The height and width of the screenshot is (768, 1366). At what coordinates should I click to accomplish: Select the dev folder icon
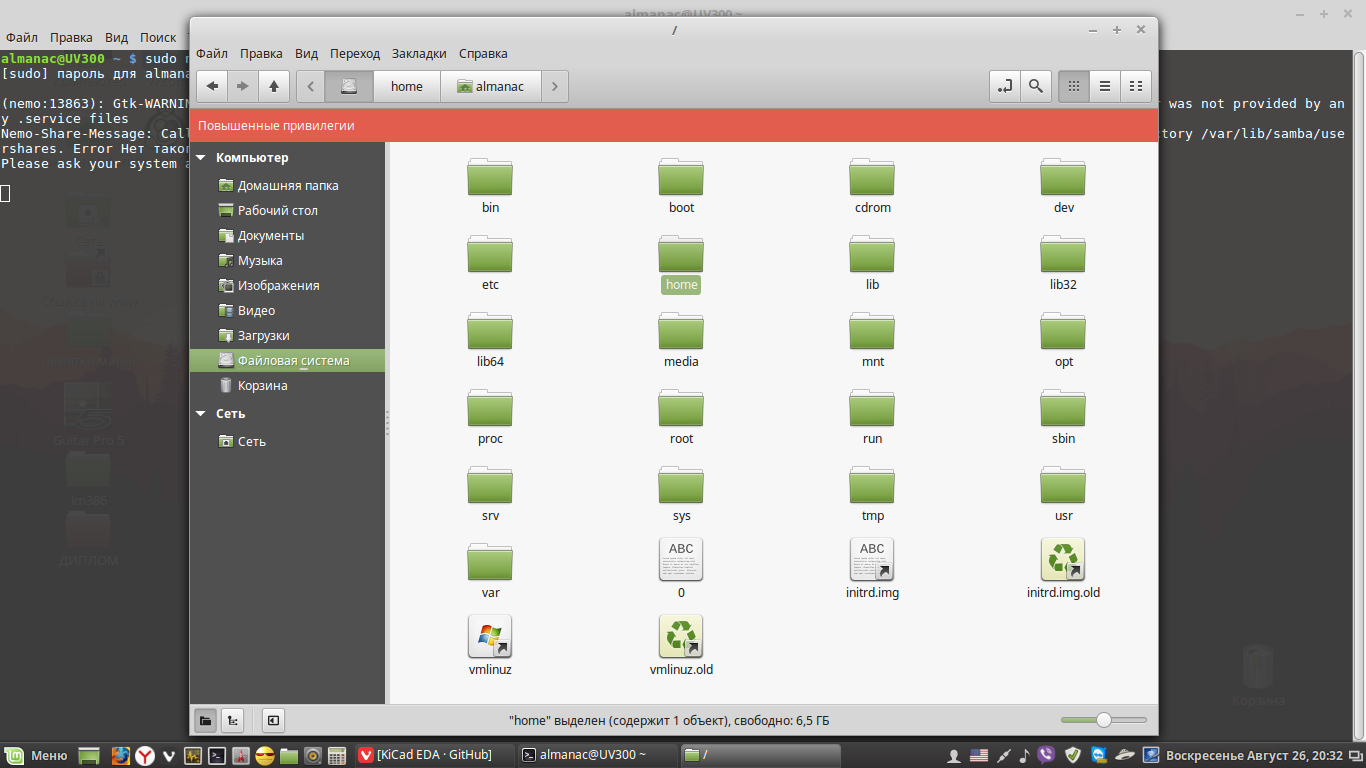tap(1063, 177)
